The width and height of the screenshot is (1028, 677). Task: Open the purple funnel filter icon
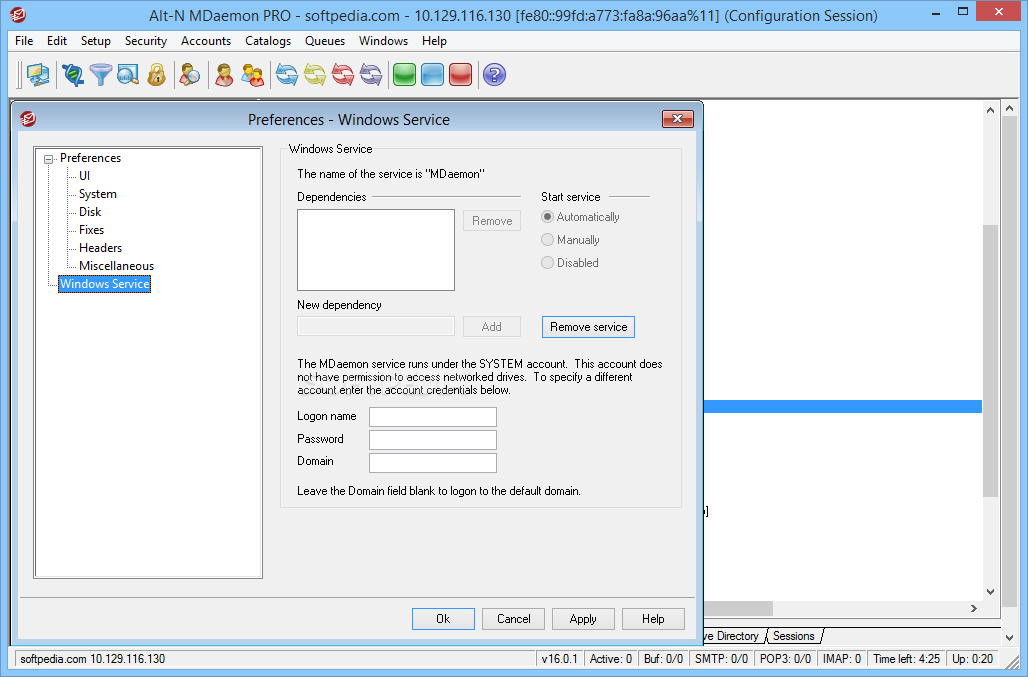pyautogui.click(x=100, y=75)
